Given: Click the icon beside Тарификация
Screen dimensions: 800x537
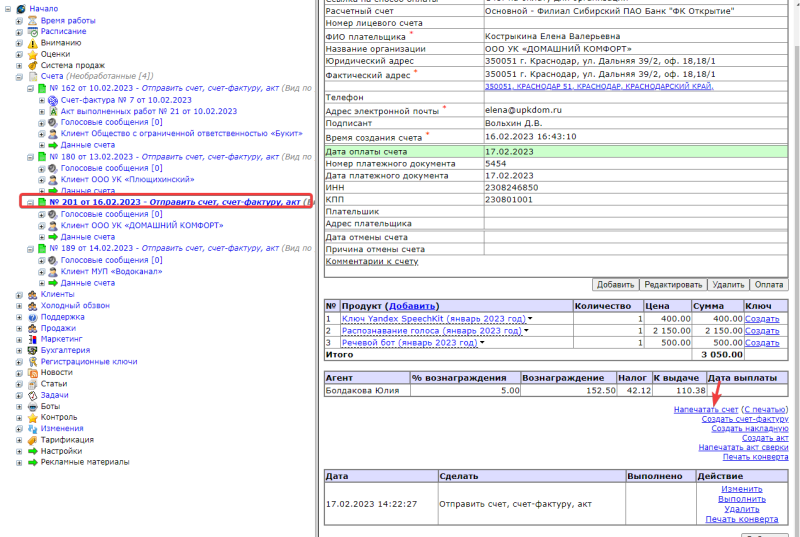Looking at the screenshot, I should point(32,440).
